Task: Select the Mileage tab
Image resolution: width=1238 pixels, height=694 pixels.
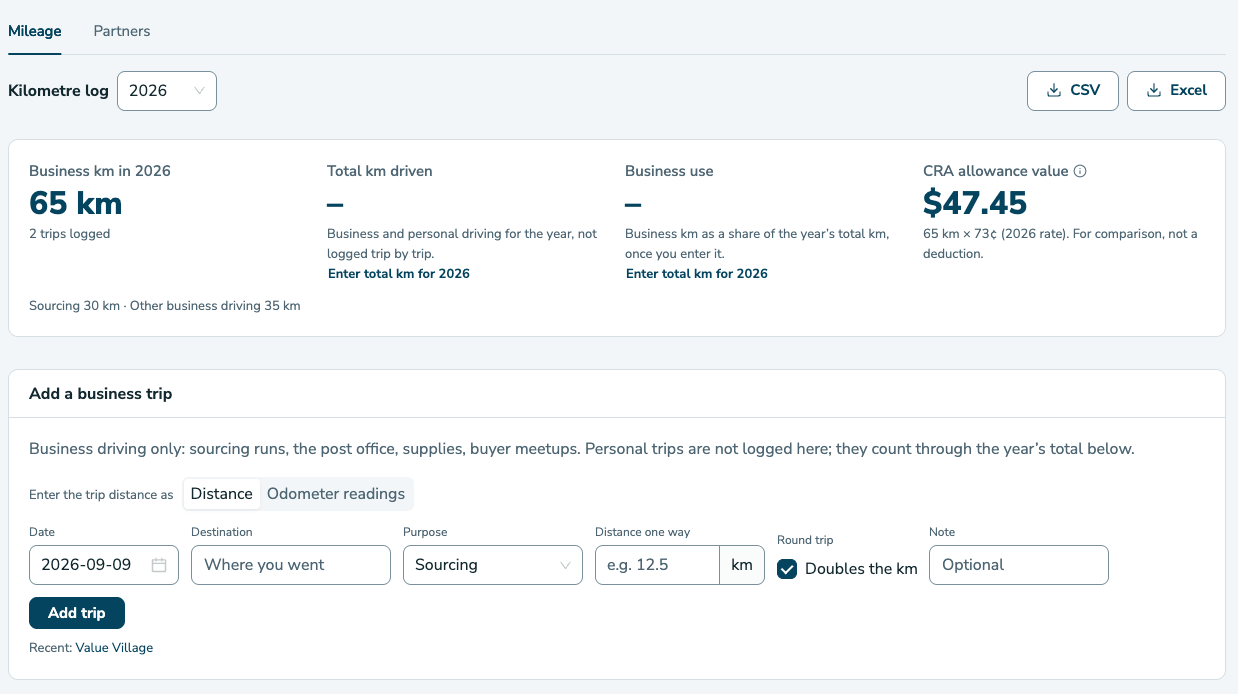Action: pos(35,31)
